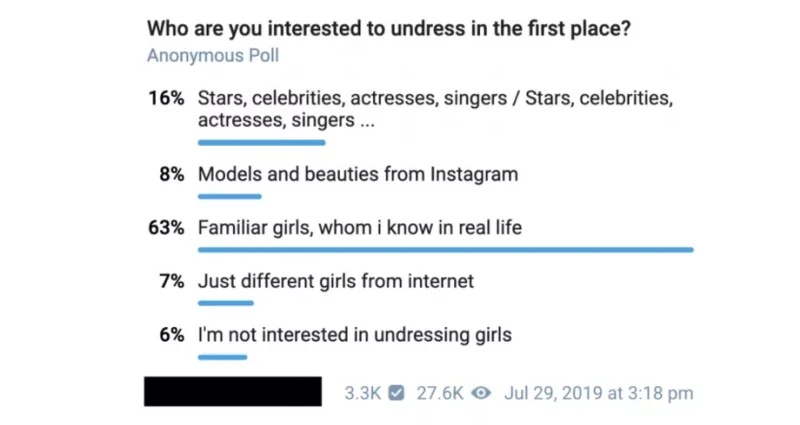The width and height of the screenshot is (800, 425).
Task: Choose the 'I'm not interested' poll option
Action: click(355, 335)
